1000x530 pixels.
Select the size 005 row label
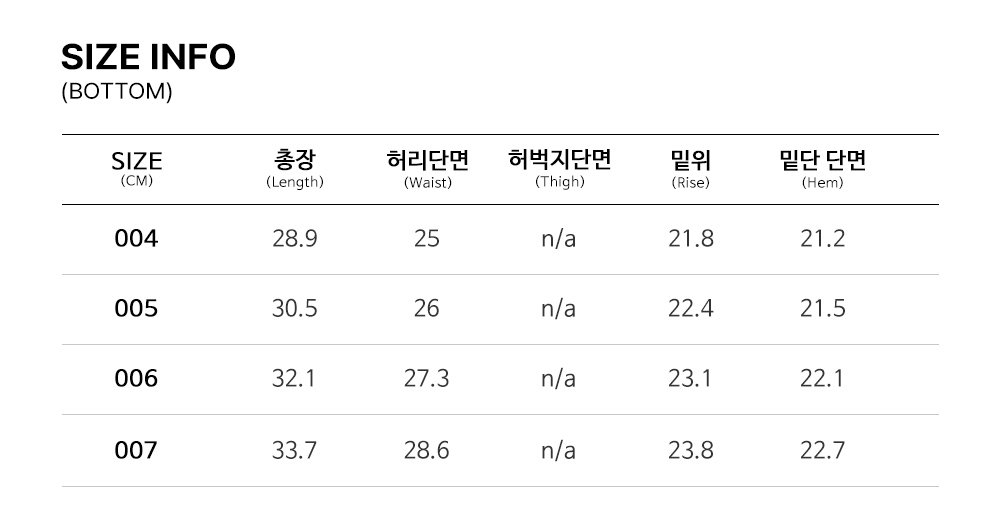point(136,309)
